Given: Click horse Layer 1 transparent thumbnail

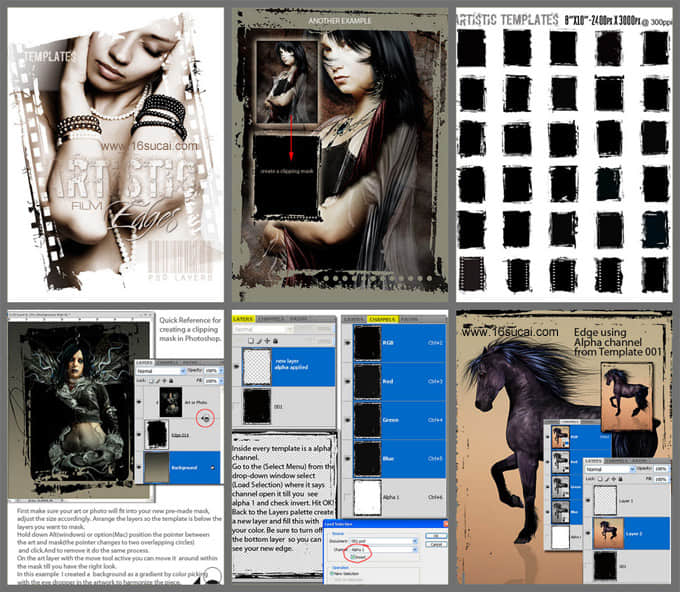Looking at the screenshot, I should point(606,500).
